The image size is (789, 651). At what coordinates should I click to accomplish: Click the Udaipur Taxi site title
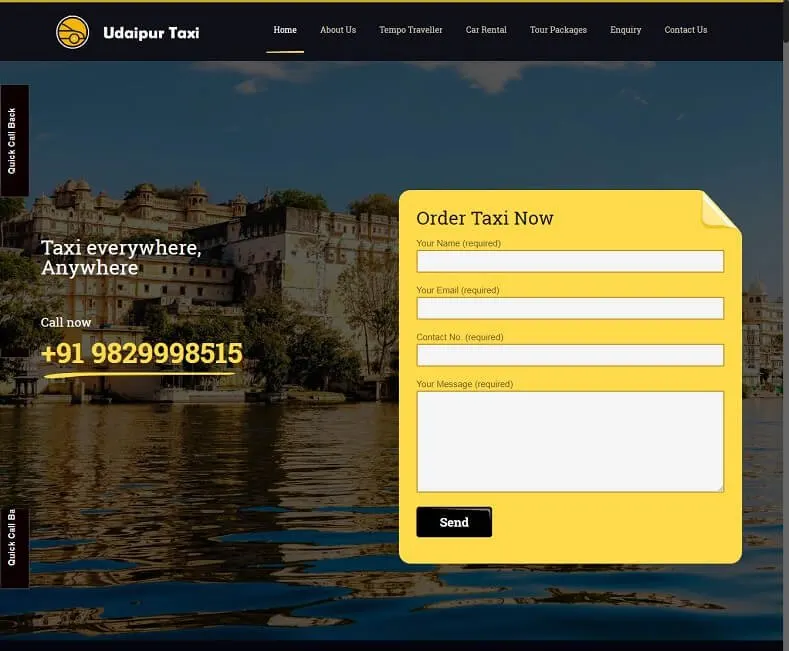click(151, 33)
